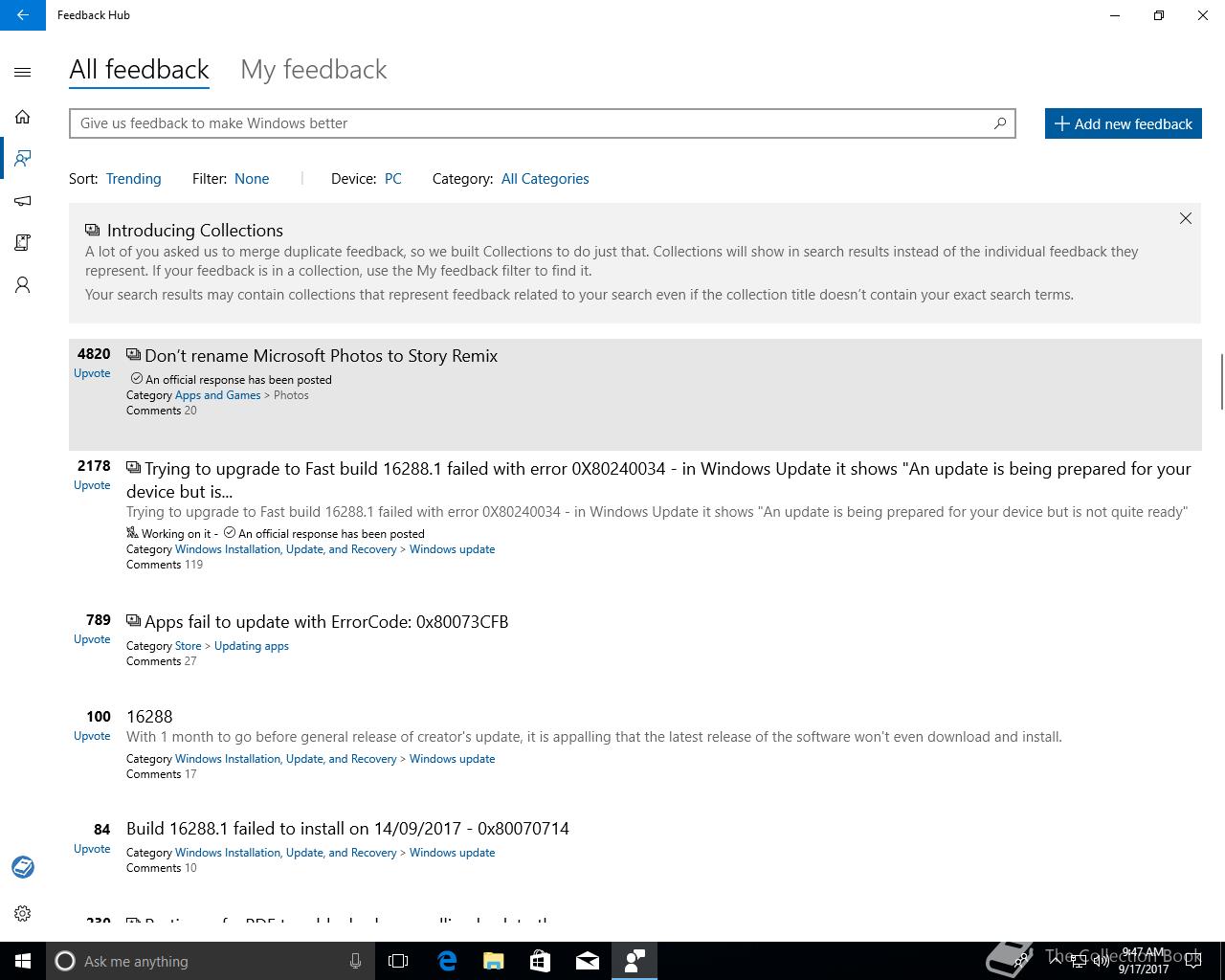Go back using the back arrow
The image size is (1225, 980).
(22, 15)
